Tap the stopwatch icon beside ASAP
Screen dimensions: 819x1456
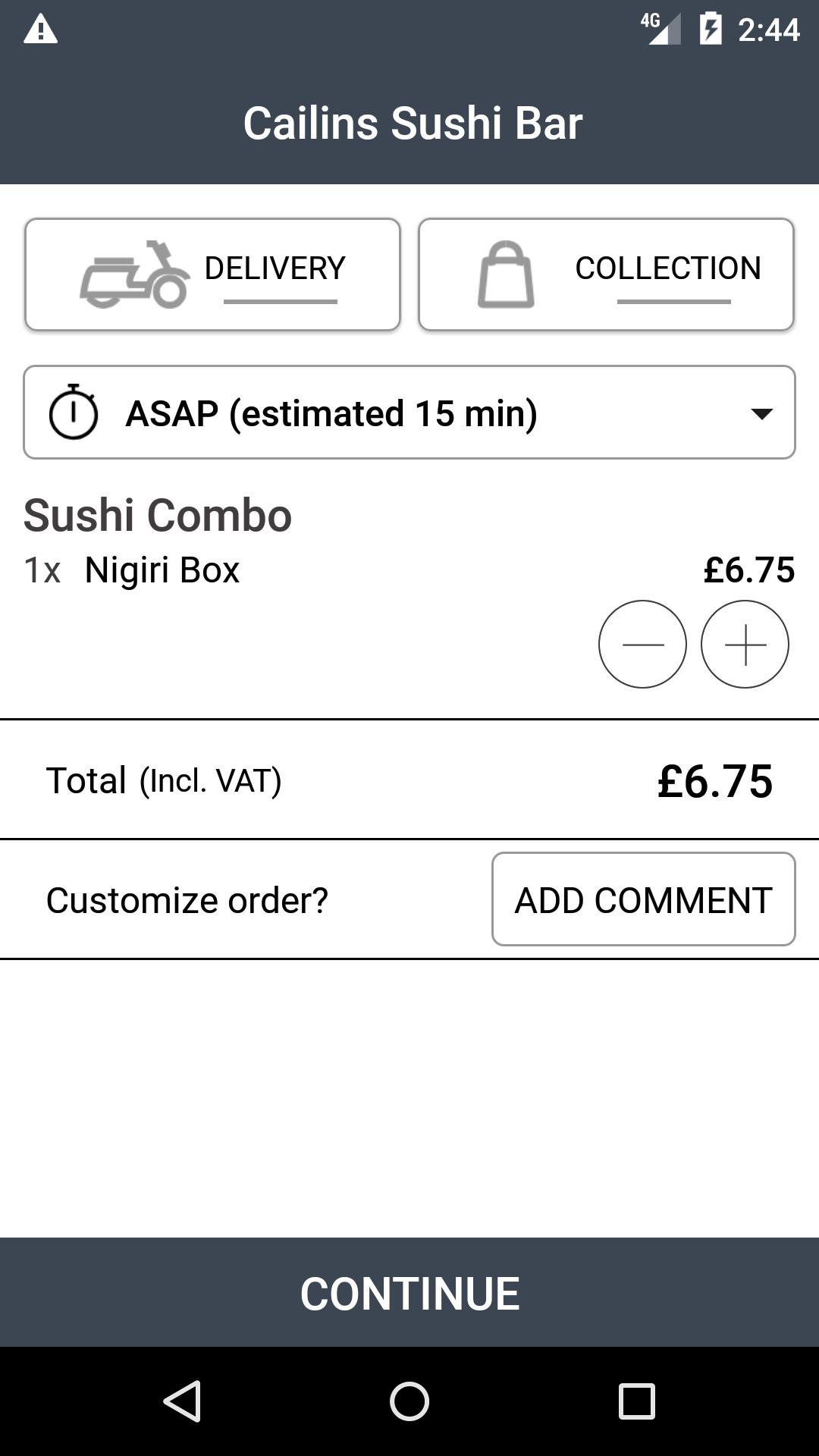tap(74, 412)
